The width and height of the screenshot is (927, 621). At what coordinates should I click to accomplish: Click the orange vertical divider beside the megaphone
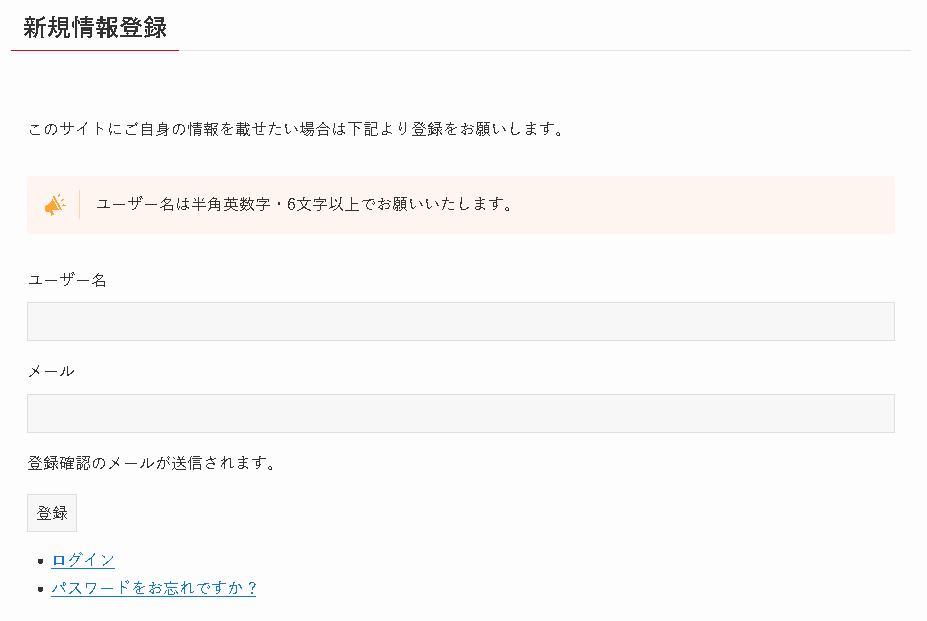(x=79, y=205)
